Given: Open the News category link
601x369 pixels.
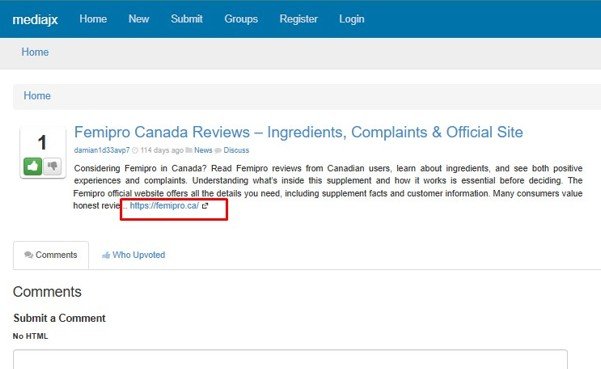Looking at the screenshot, I should coord(203,150).
